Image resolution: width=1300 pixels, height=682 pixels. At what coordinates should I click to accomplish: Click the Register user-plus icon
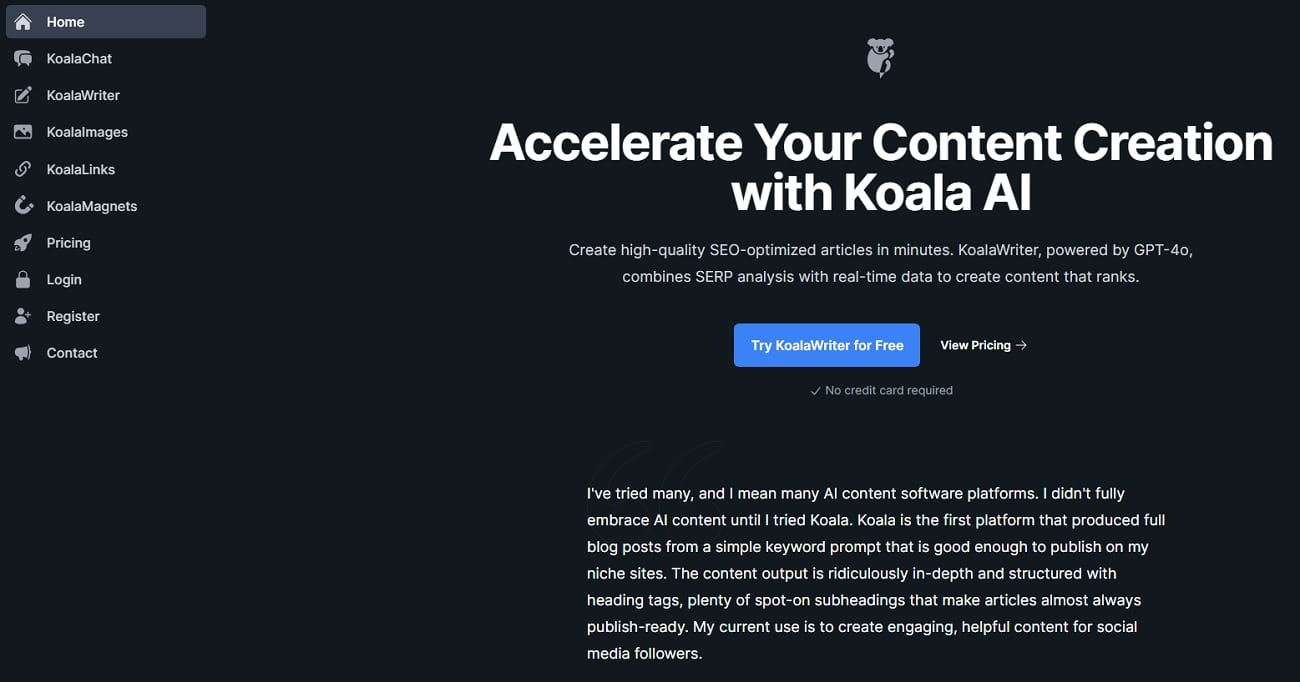point(23,316)
